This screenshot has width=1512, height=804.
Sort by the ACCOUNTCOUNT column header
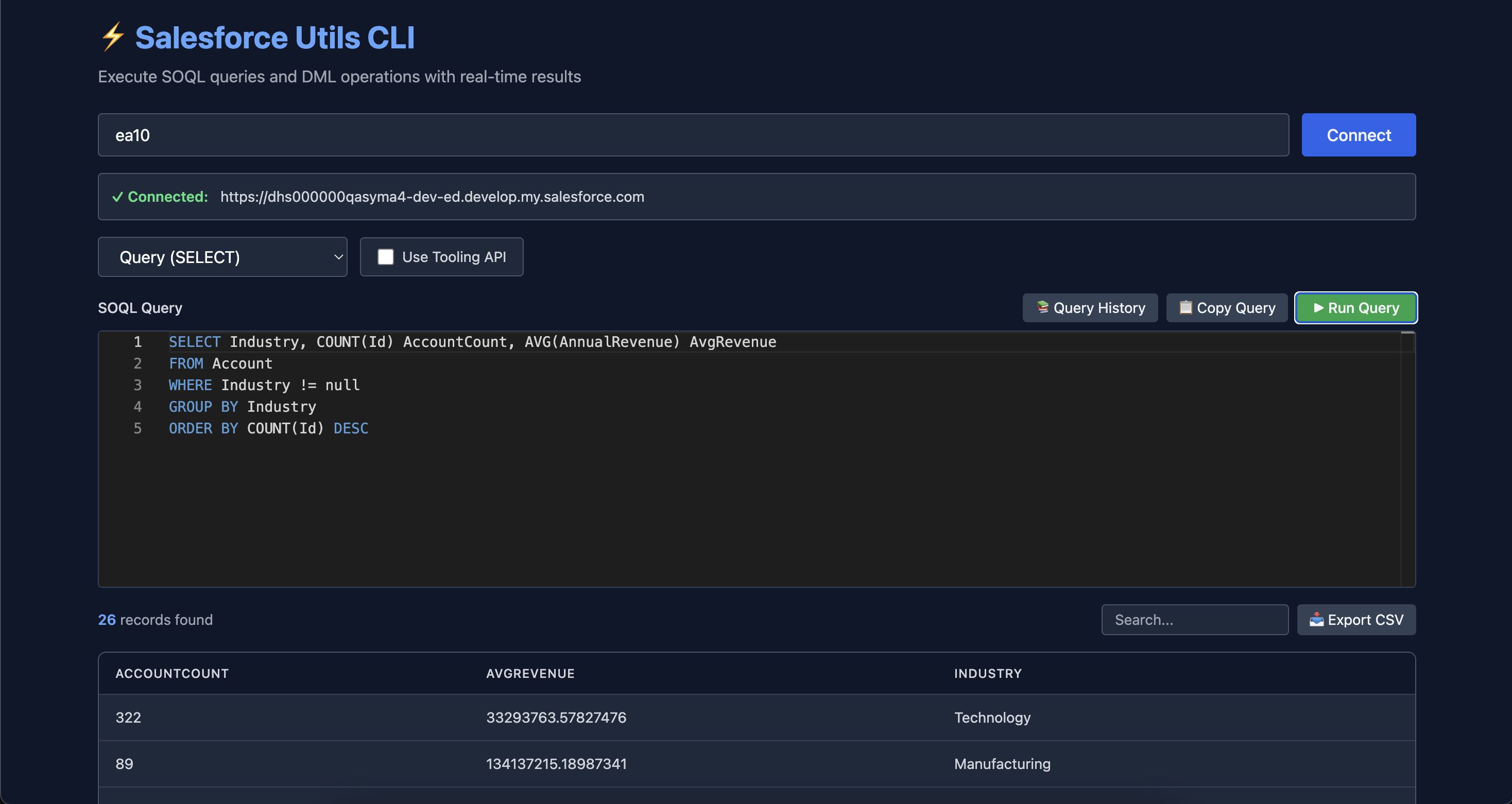click(172, 674)
